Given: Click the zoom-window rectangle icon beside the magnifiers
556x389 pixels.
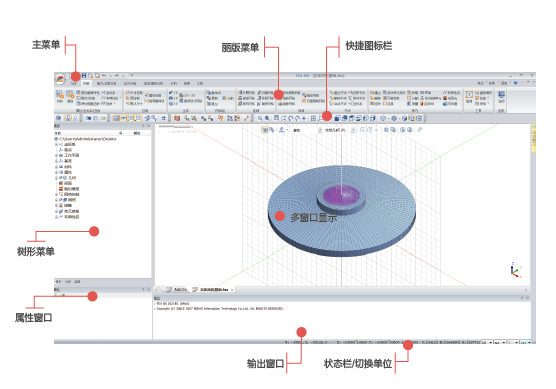Looking at the screenshot, I should [276, 118].
